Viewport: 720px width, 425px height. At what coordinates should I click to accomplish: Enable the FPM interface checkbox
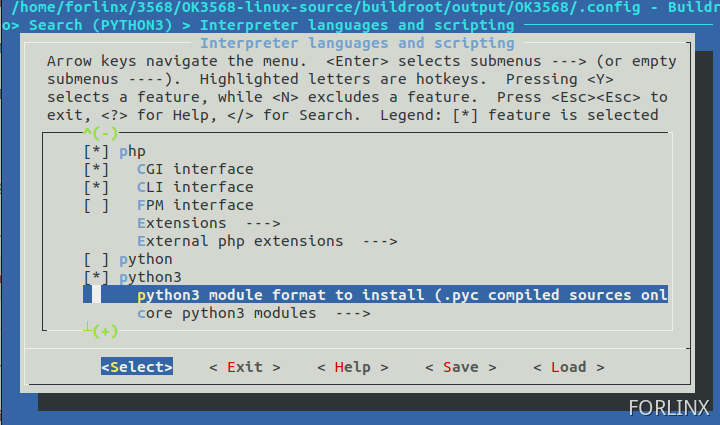[96, 205]
